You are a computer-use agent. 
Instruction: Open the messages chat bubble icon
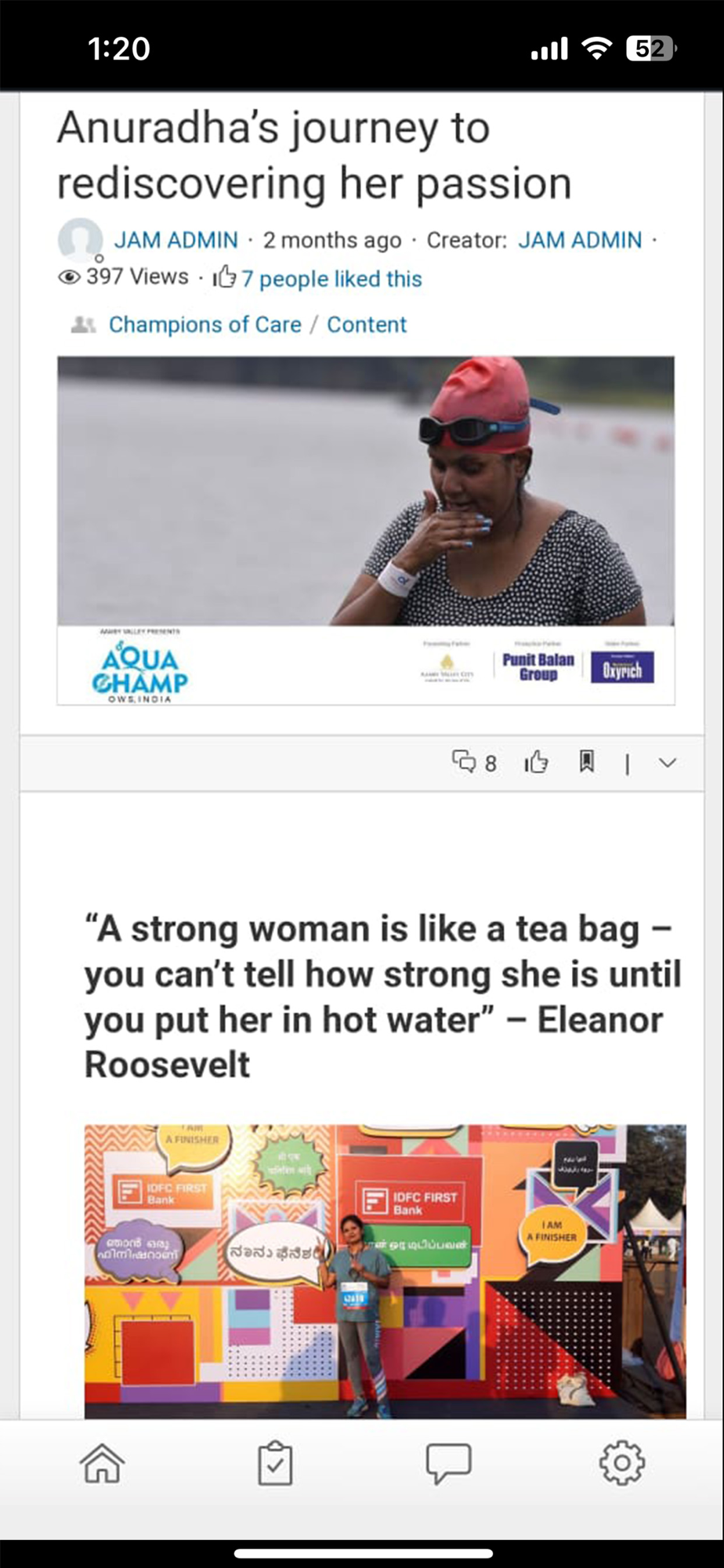tap(448, 1464)
